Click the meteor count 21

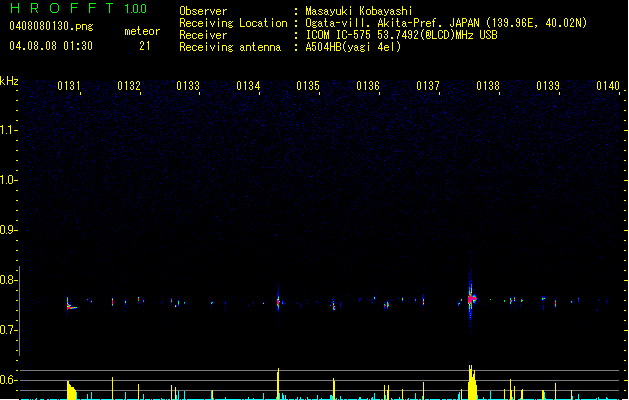145,46
